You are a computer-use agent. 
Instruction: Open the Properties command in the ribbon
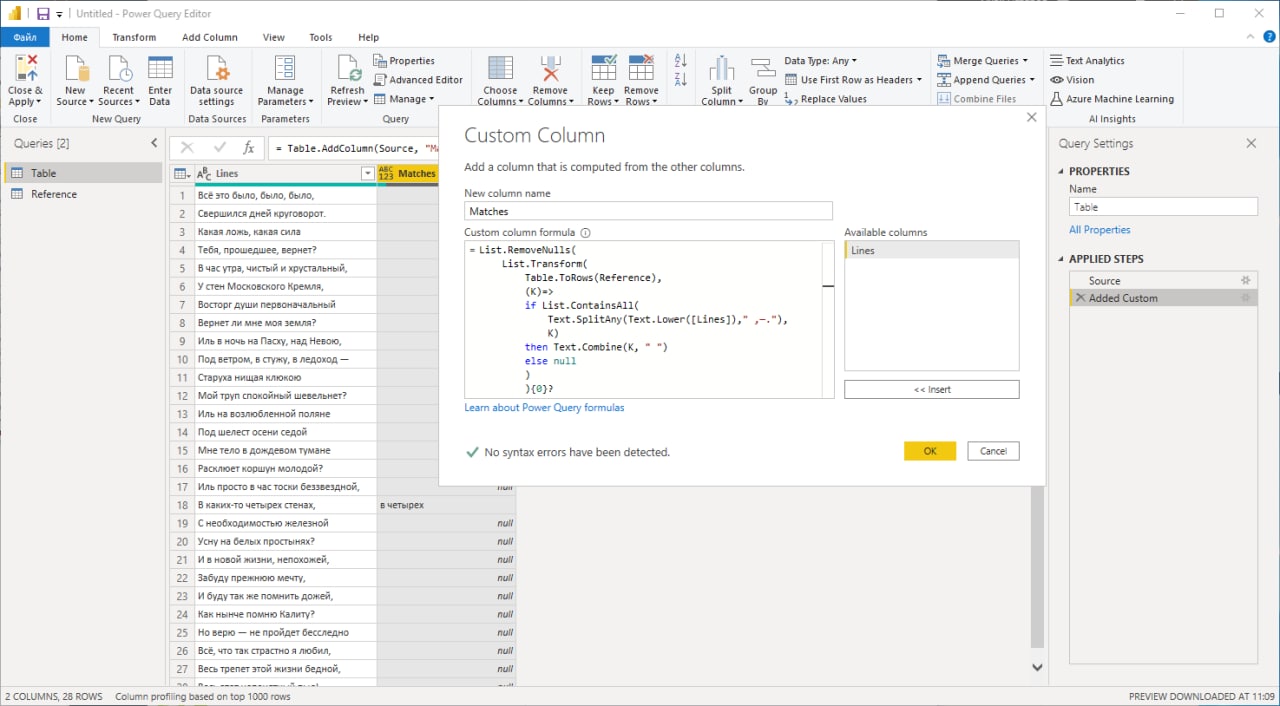(x=404, y=61)
